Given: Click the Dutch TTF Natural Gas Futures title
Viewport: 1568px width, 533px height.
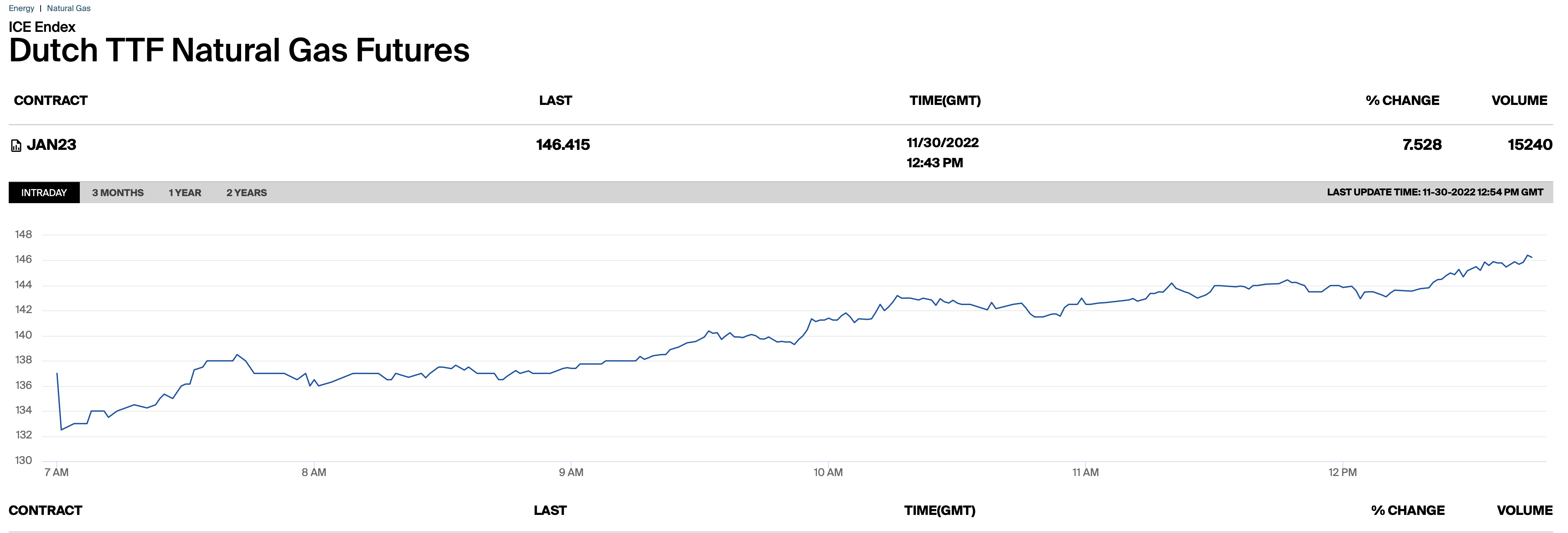Looking at the screenshot, I should pyautogui.click(x=239, y=50).
